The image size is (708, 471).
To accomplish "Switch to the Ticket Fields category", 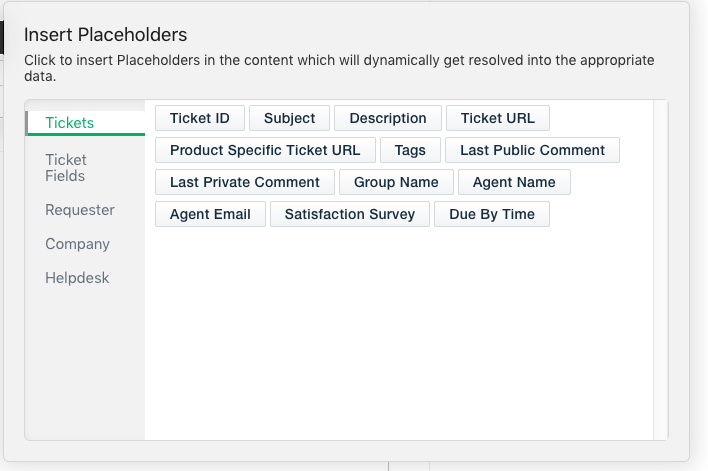I will point(66,168).
